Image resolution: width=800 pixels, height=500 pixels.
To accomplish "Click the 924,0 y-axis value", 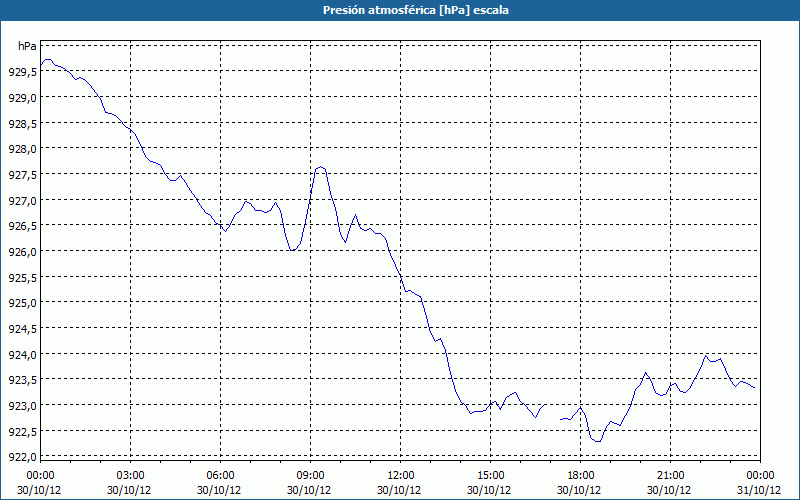I will (x=23, y=354).
